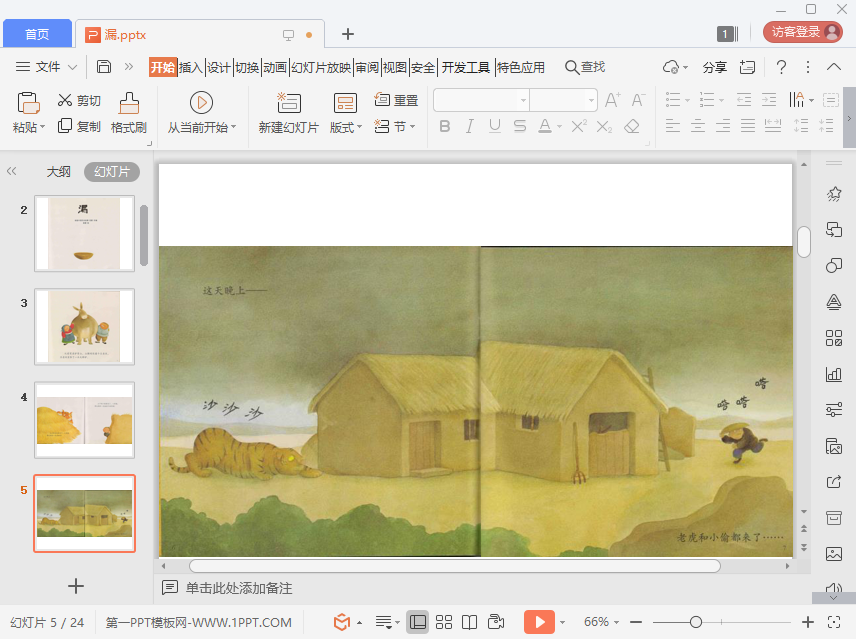Switch to reading view icon
Viewport: 856px width, 639px height.
pos(469,622)
